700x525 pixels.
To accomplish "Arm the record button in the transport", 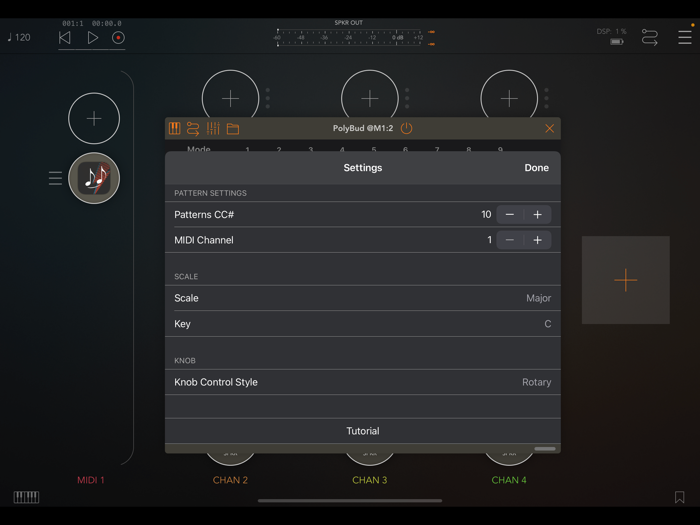I will [x=118, y=38].
